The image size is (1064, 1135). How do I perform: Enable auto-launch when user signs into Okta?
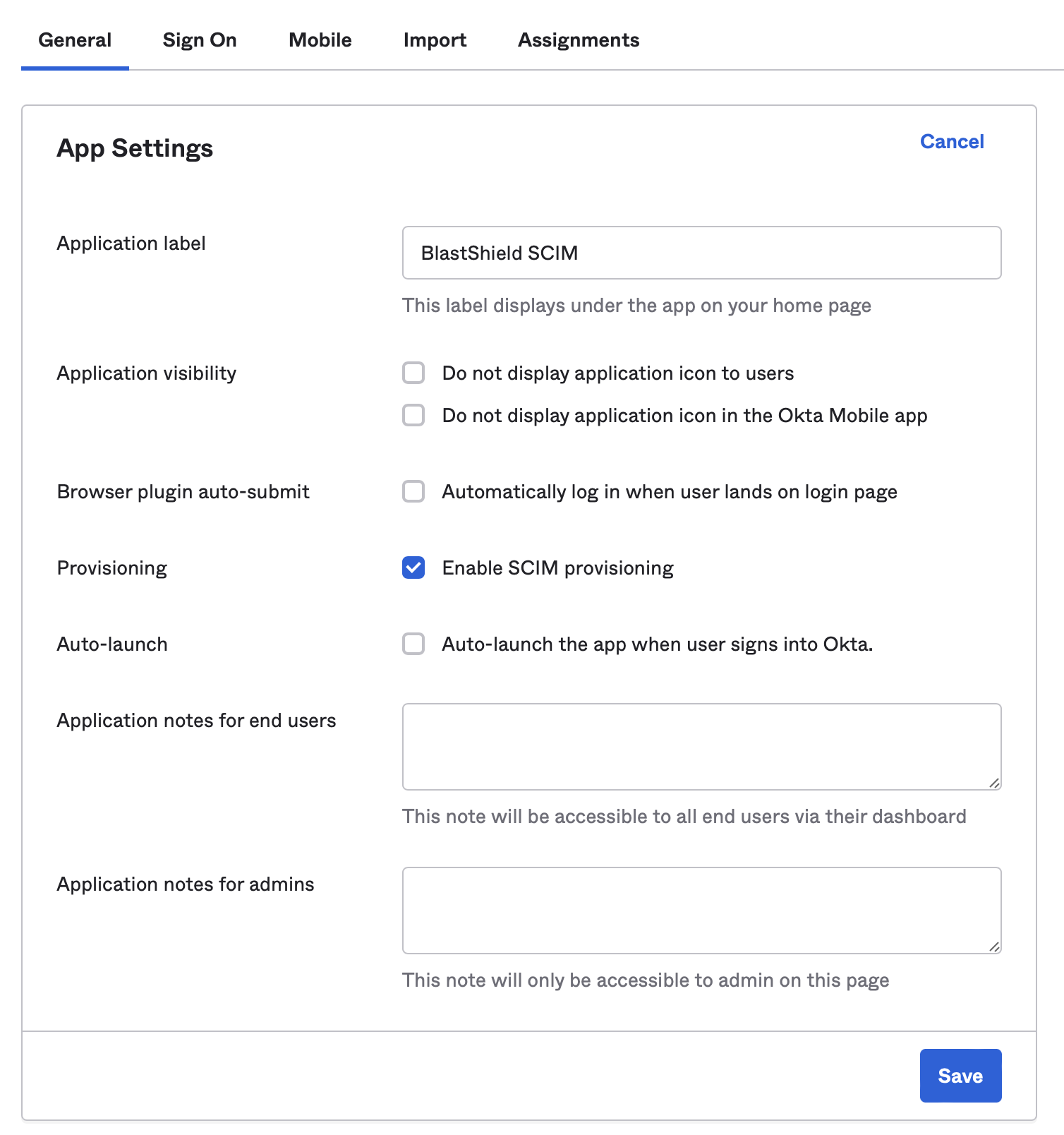click(413, 644)
